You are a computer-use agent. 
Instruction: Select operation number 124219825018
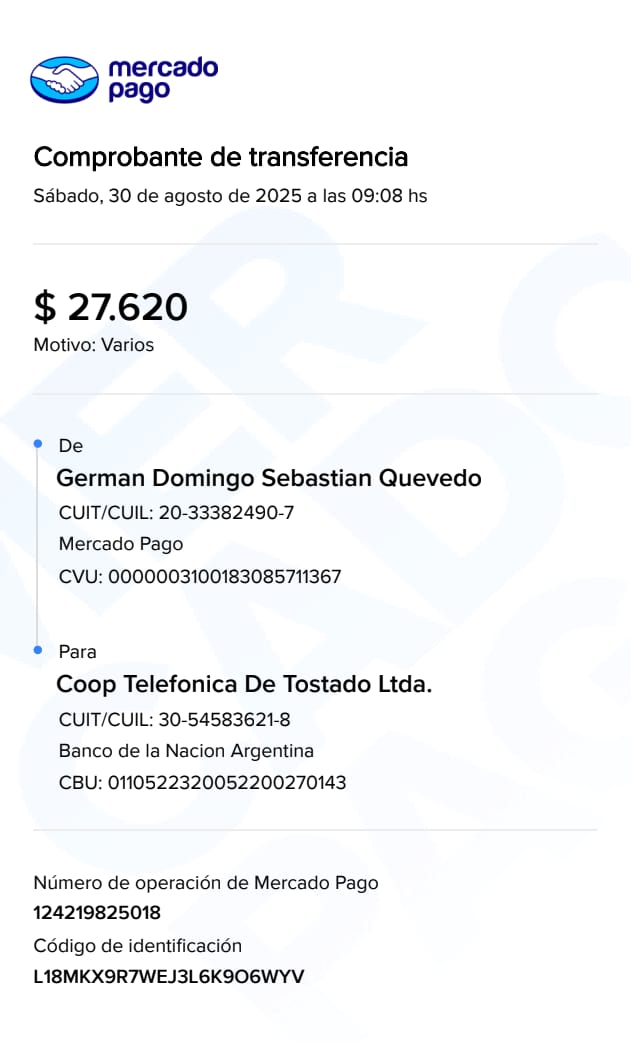97,912
